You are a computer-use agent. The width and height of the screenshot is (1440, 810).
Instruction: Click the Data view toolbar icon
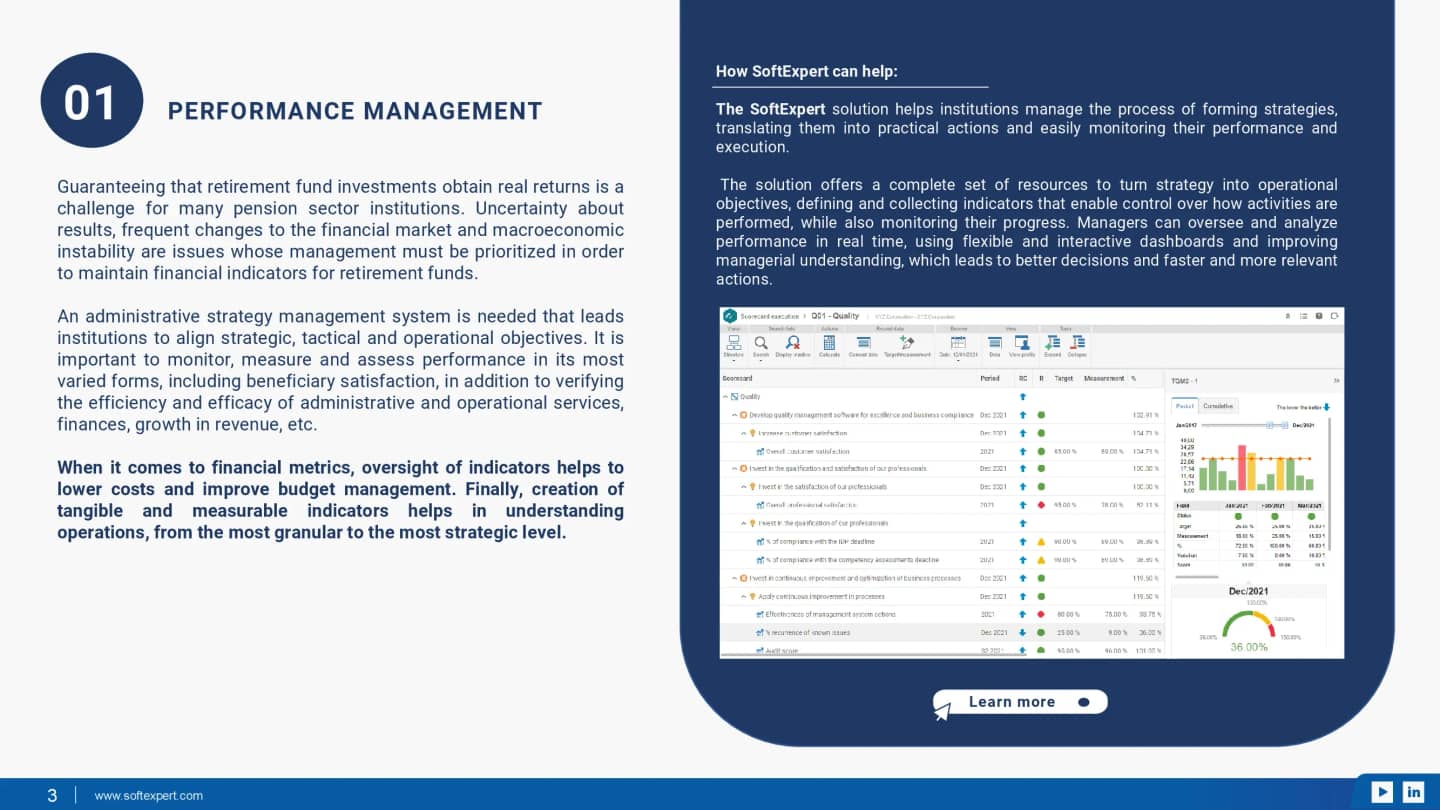tap(994, 342)
